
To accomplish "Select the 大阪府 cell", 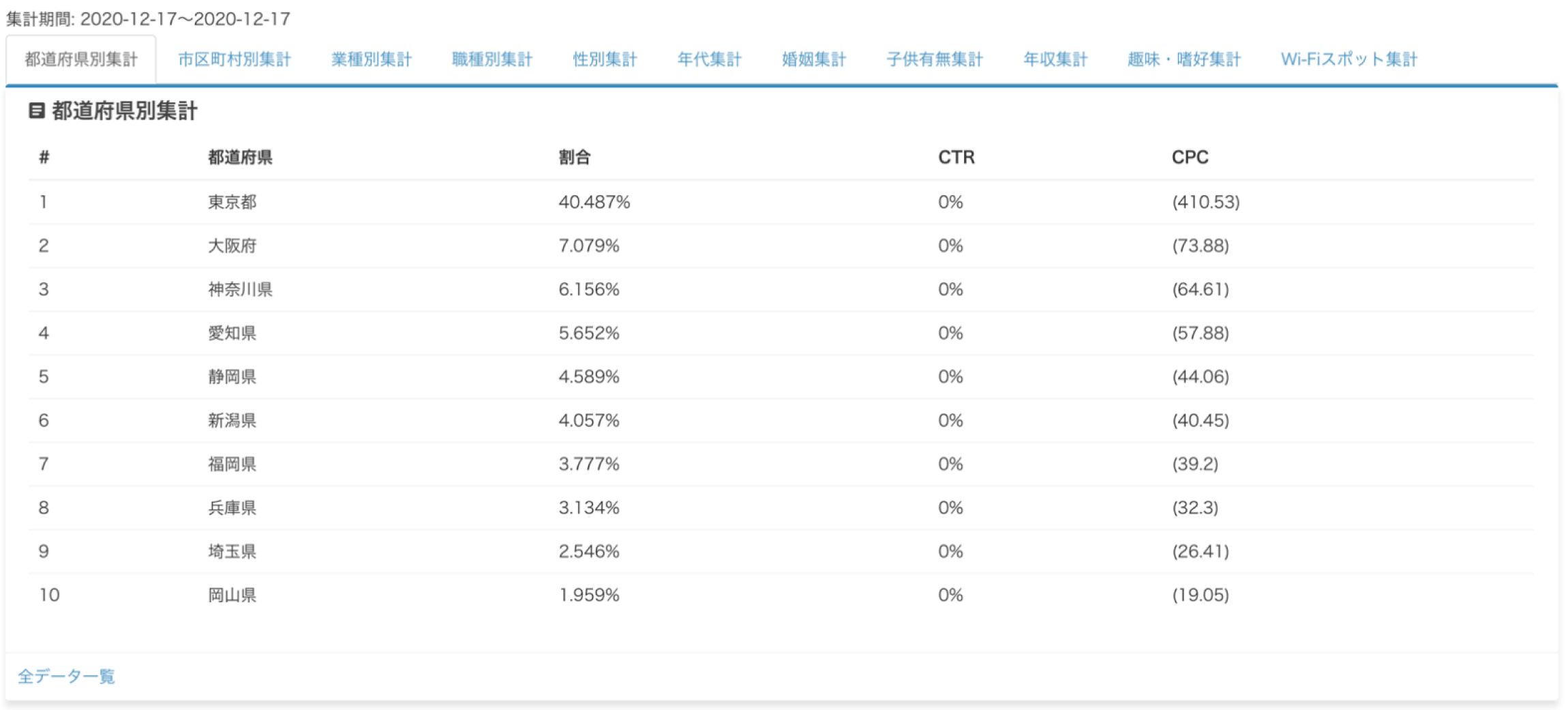I will pos(232,246).
